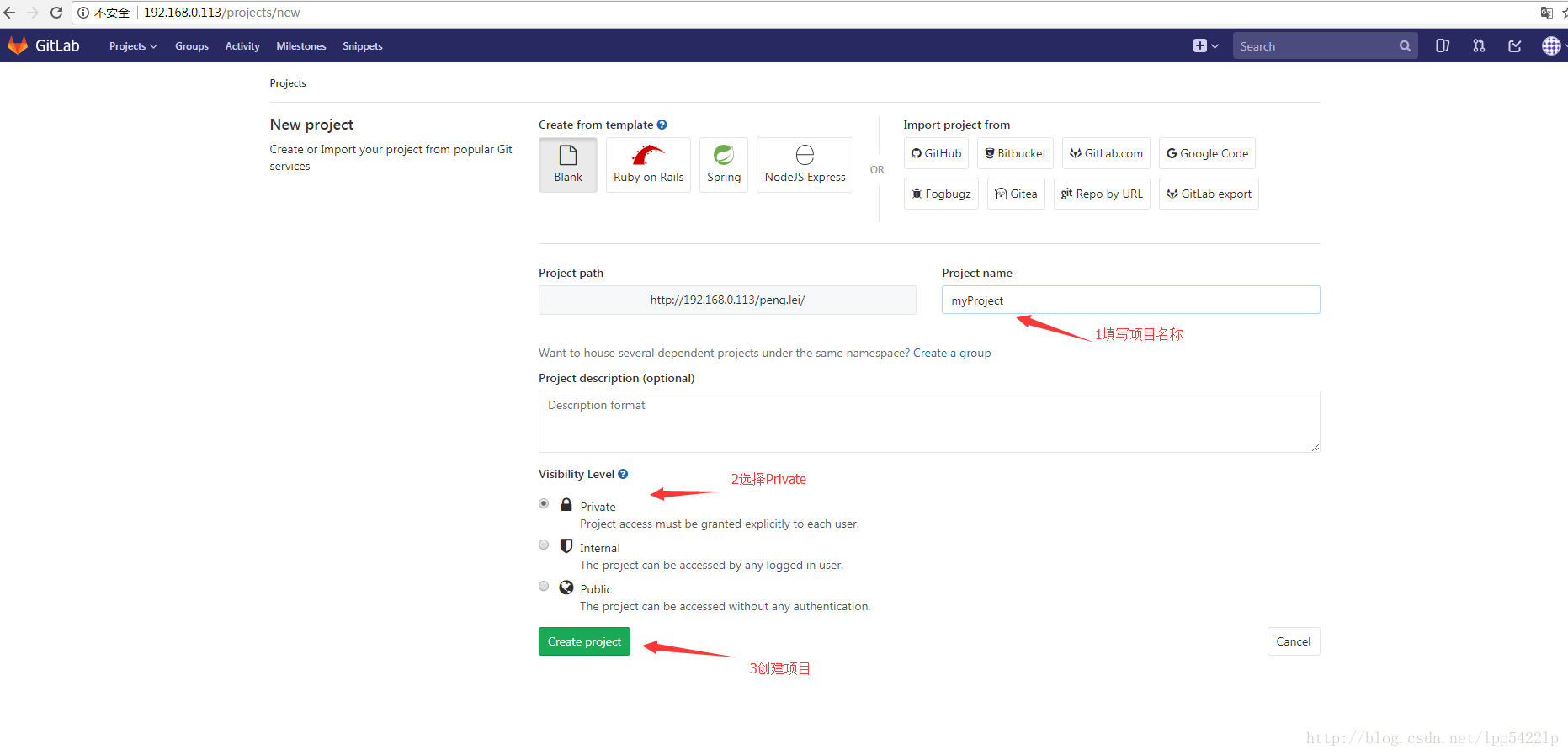Screen dimensions: 1568x755
Task: Click the translate page icon in address bar
Action: [x=1546, y=13]
